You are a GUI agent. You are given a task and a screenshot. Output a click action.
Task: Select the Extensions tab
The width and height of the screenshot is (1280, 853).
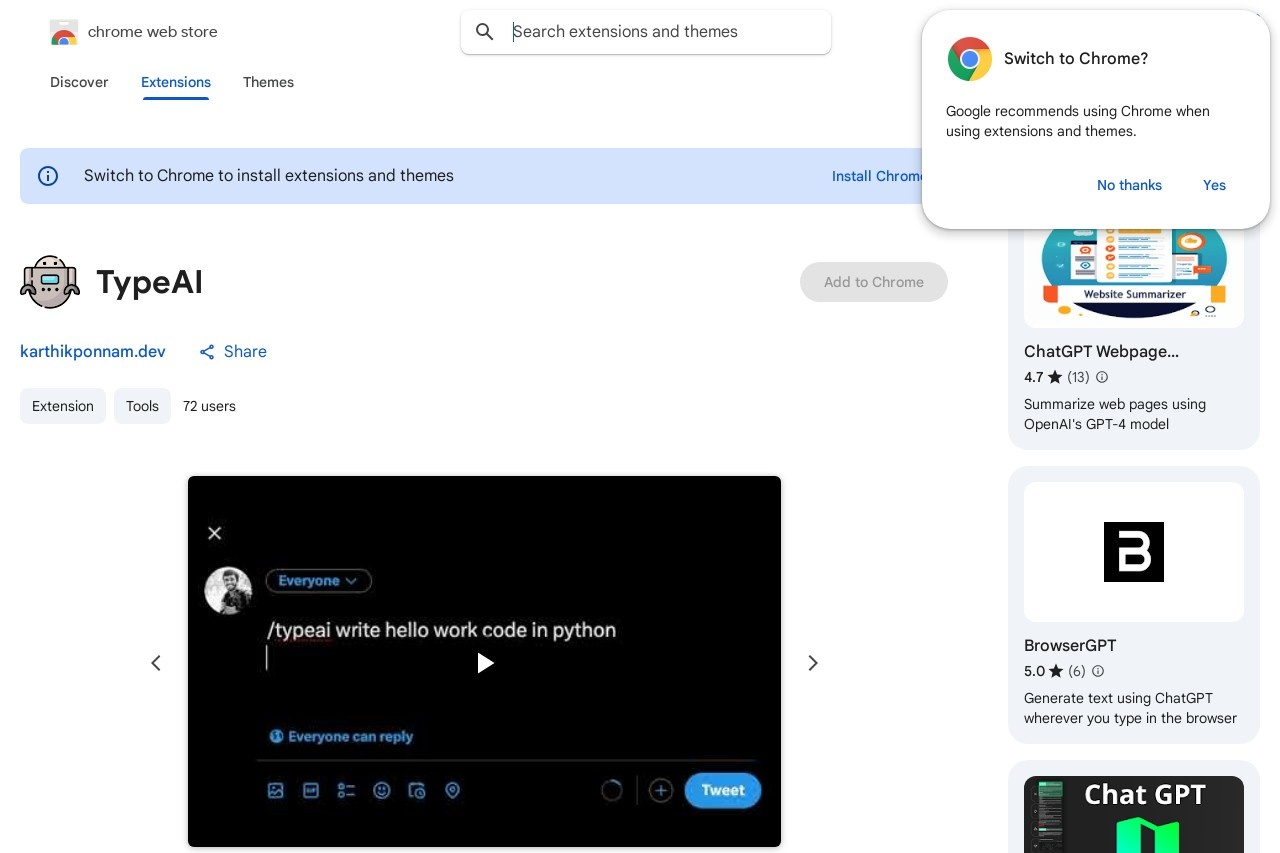176,82
